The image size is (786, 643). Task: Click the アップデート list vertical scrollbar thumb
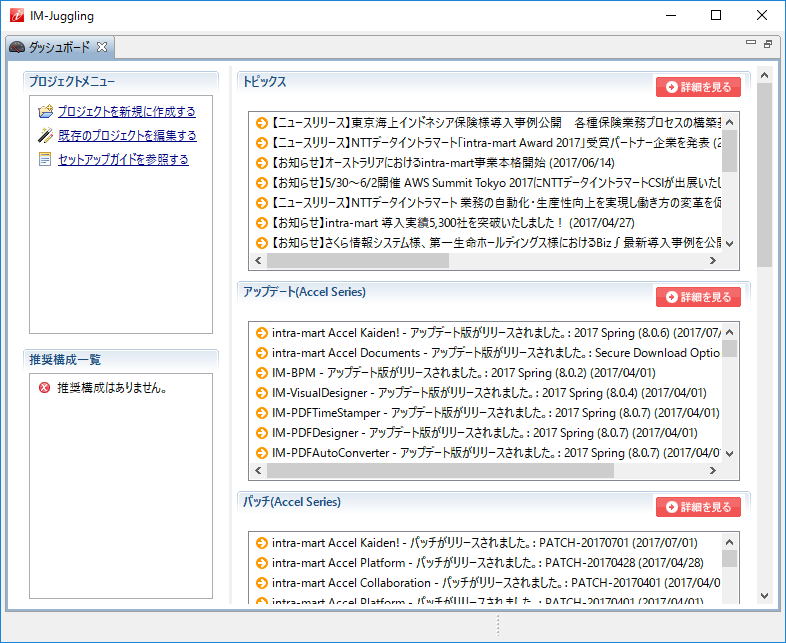point(729,349)
